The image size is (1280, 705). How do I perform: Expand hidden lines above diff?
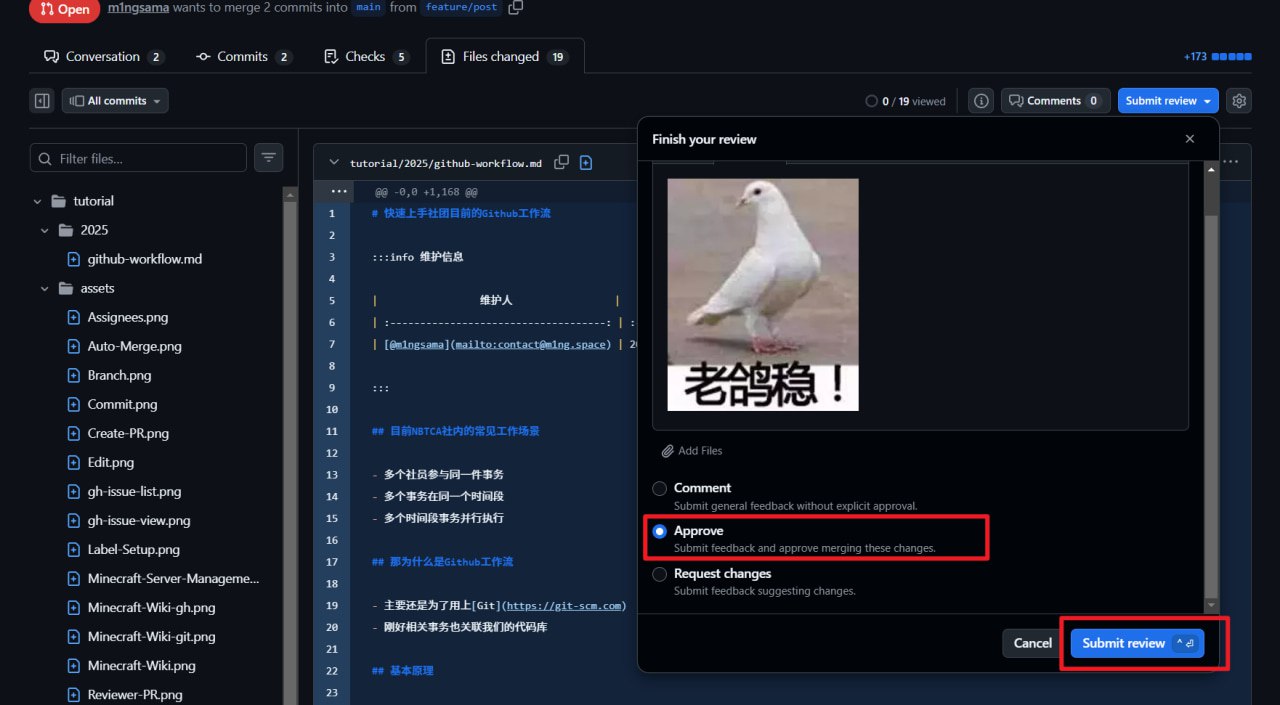coord(338,191)
